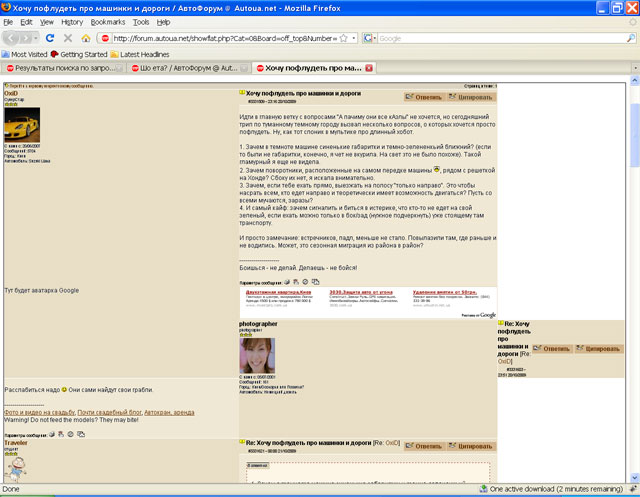Screen dimensions: 640x497
Task: Open the Getting Started bookmark
Action: 79,54
